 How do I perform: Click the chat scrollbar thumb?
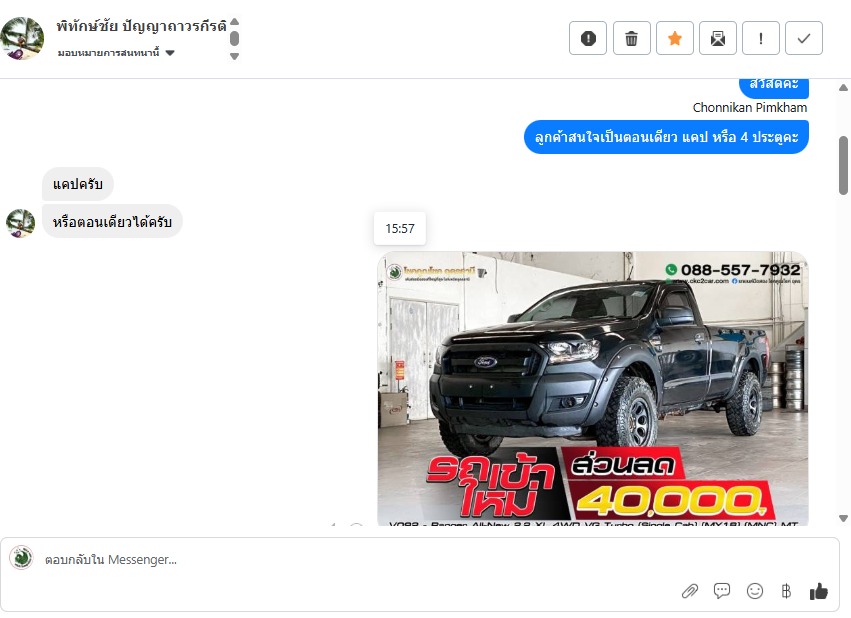(x=843, y=165)
